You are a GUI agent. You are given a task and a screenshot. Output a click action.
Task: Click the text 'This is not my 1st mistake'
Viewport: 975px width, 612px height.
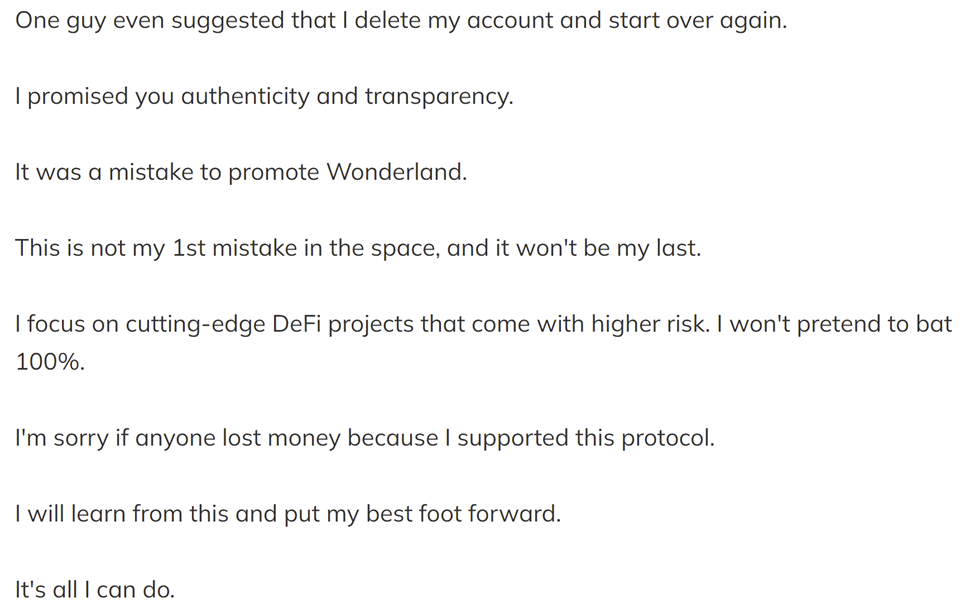(x=358, y=249)
